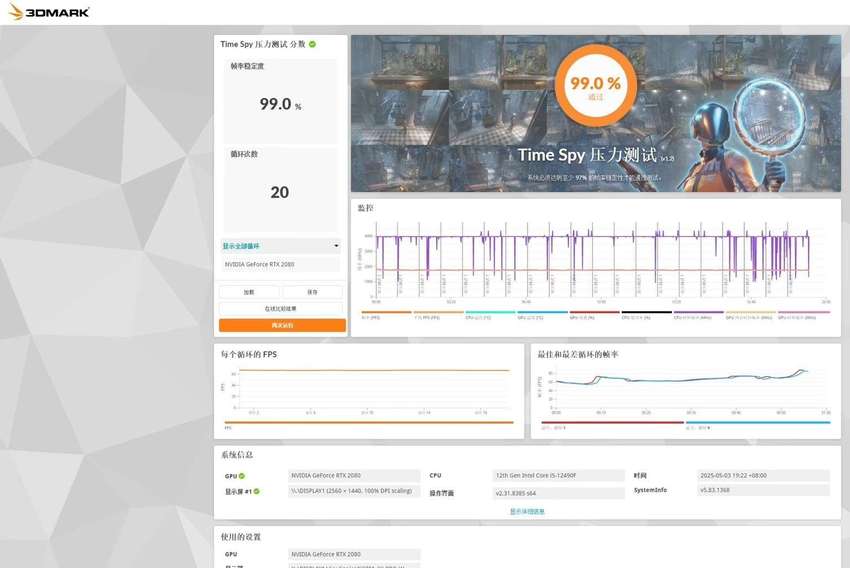Screen dimensions: 850x568
Task: Click the orange run again button
Action: pyautogui.click(x=282, y=325)
